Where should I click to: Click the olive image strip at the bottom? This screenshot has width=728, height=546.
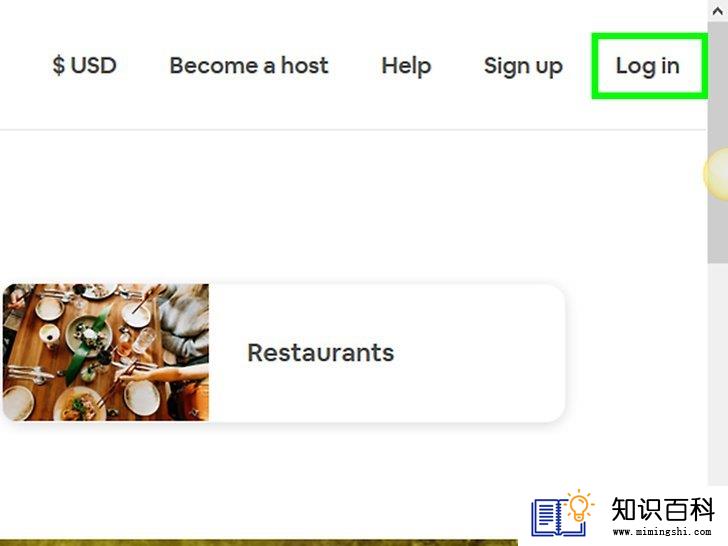point(259,543)
